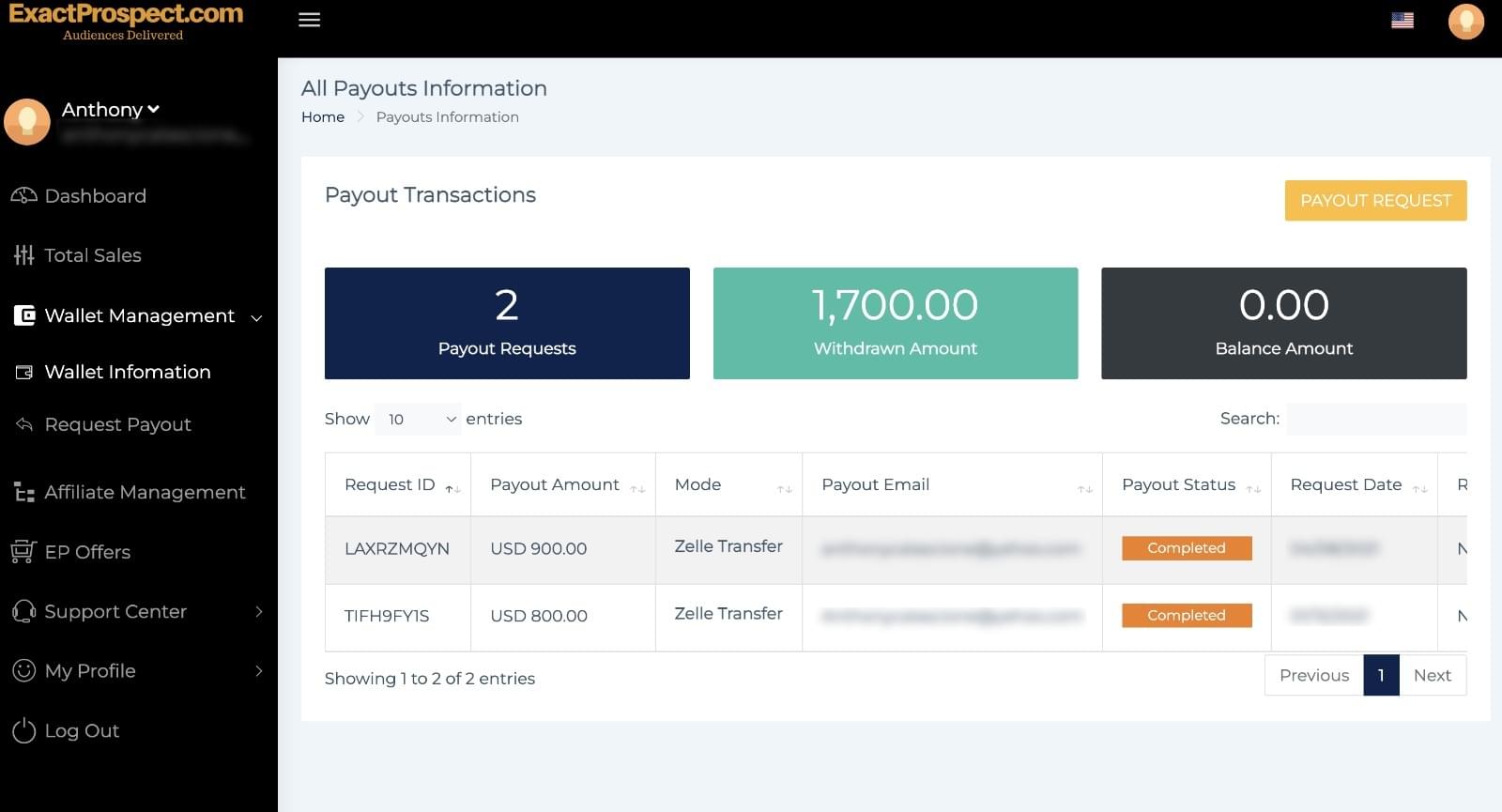The height and width of the screenshot is (812, 1502).
Task: Click the Affiliate Management tree icon
Action: (23, 492)
